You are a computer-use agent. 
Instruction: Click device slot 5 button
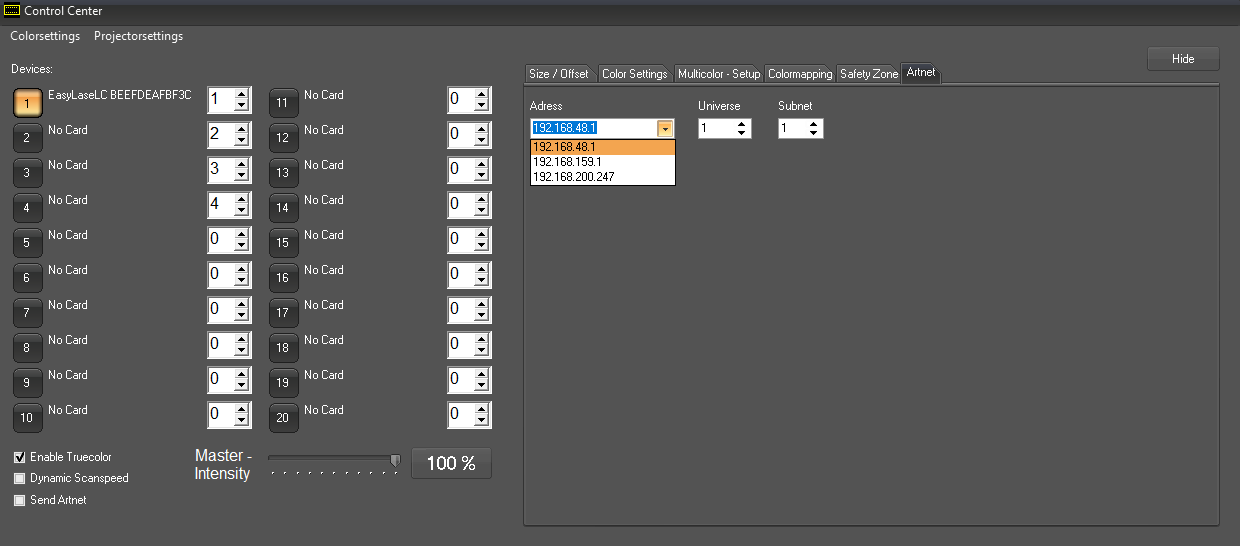(x=27, y=243)
